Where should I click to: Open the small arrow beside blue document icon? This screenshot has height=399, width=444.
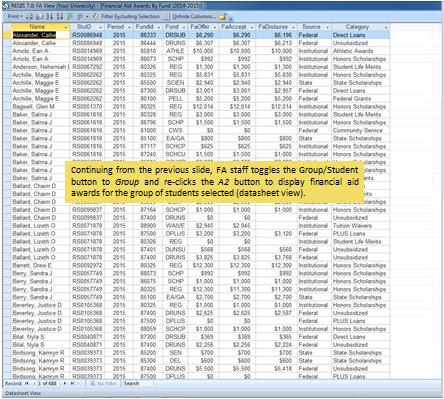pyautogui.click(x=87, y=16)
